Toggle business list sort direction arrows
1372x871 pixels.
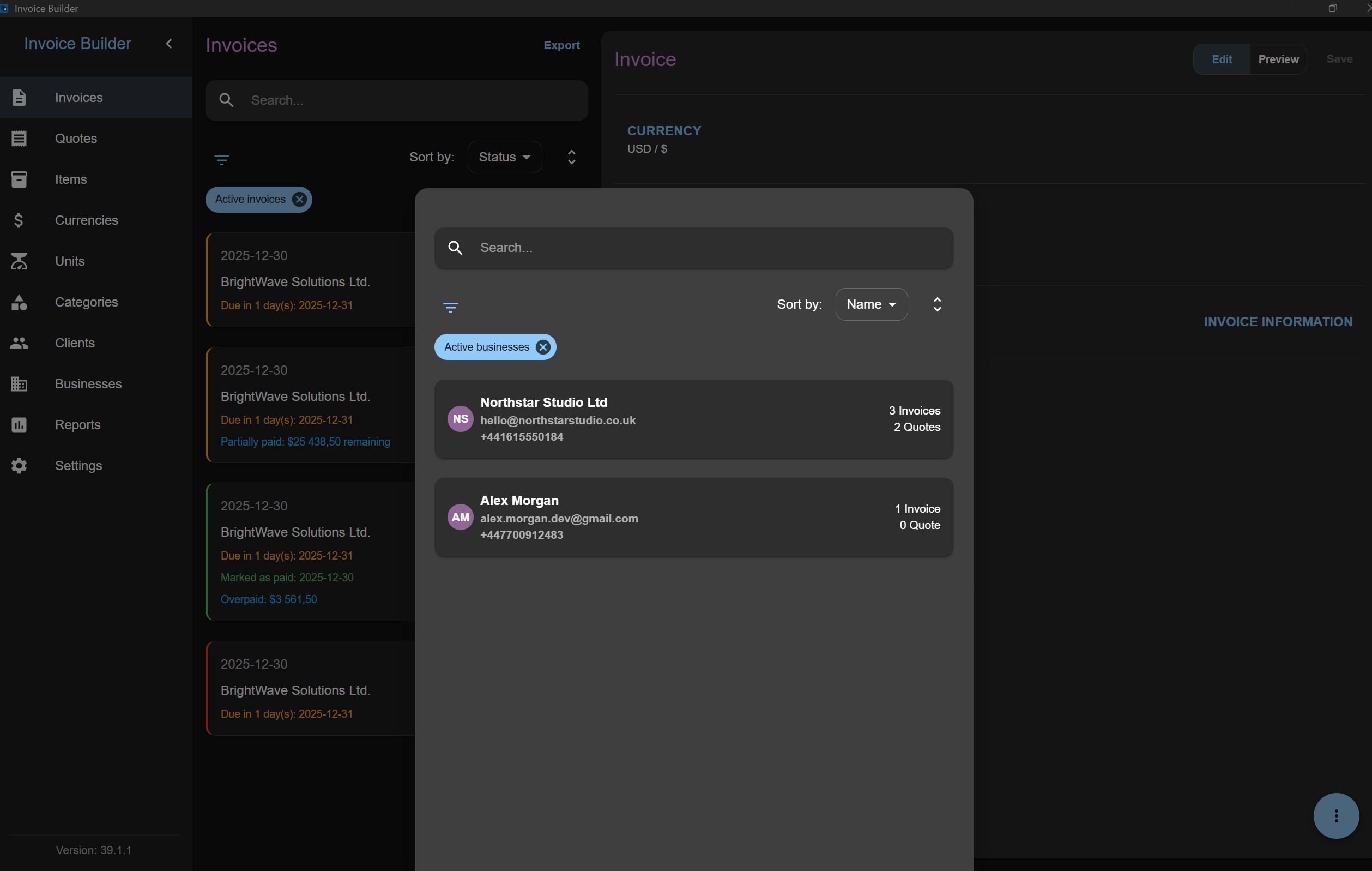coord(937,304)
